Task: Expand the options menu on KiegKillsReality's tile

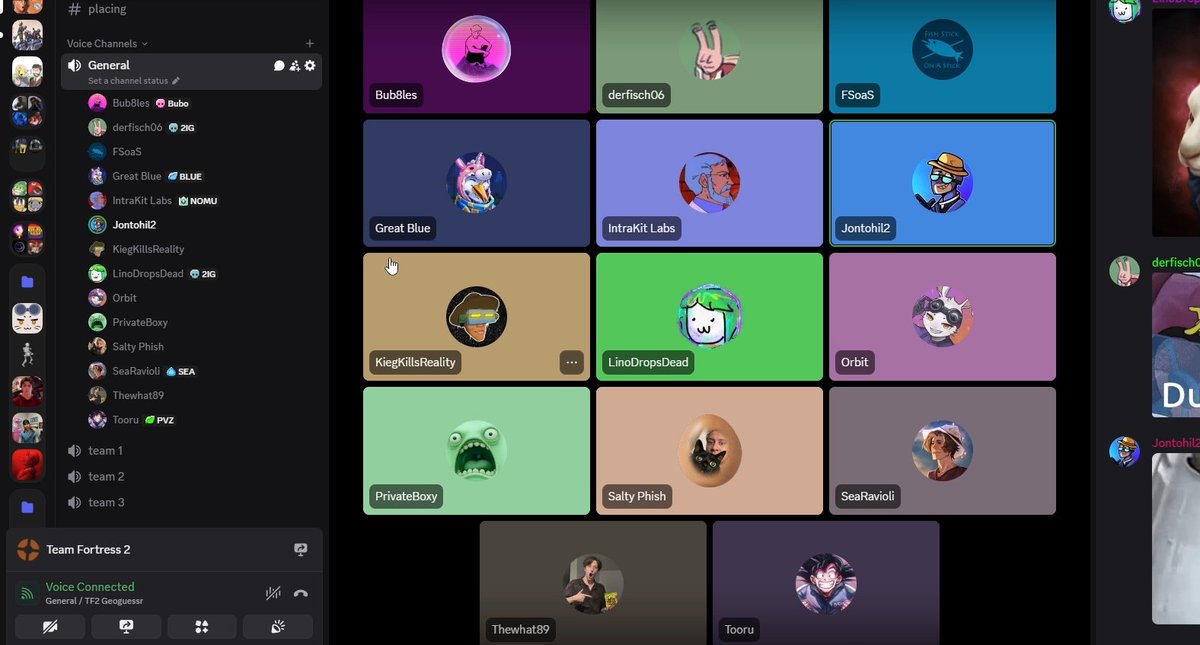Action: [x=572, y=363]
